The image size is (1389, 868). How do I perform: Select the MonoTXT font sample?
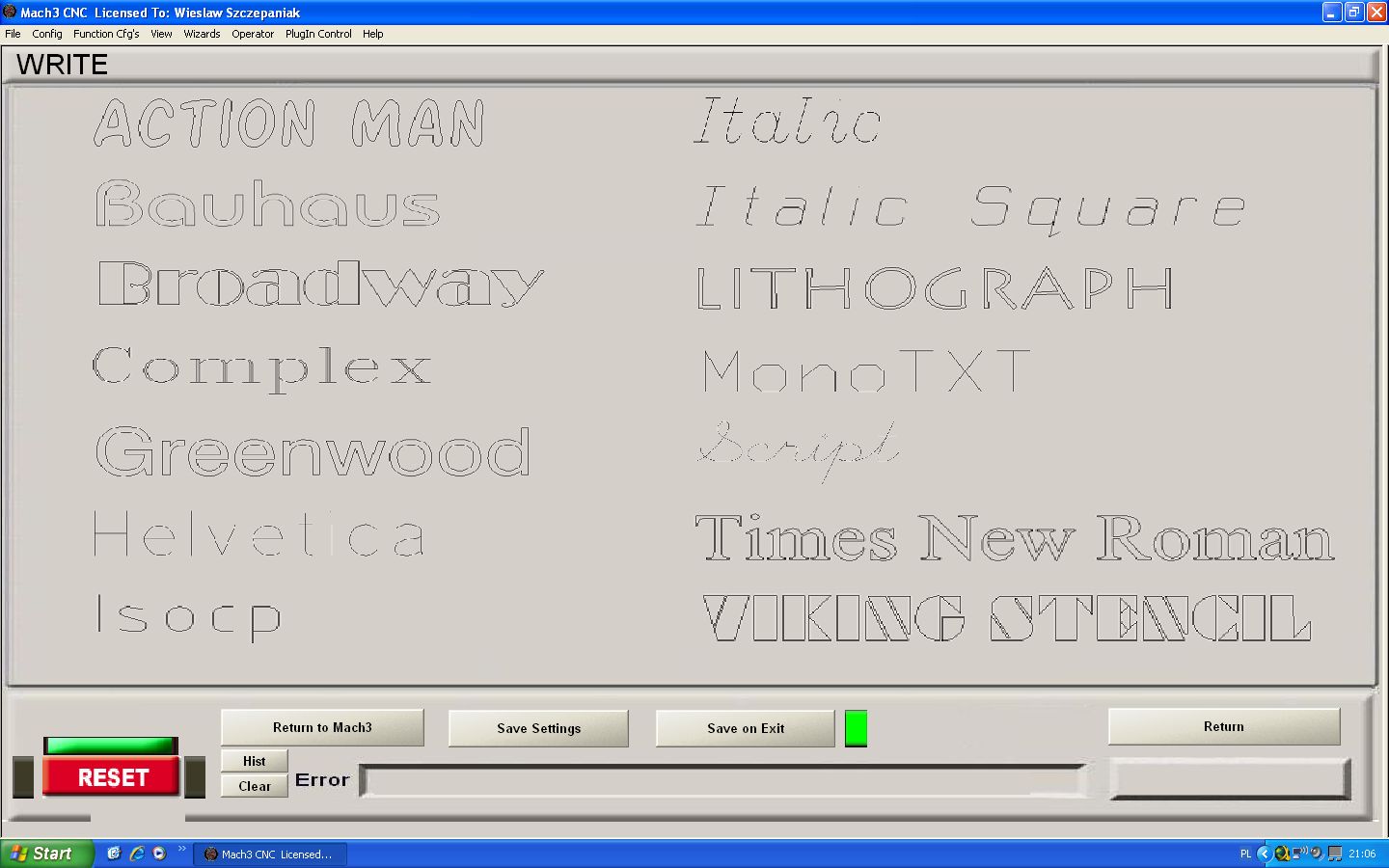coord(866,371)
